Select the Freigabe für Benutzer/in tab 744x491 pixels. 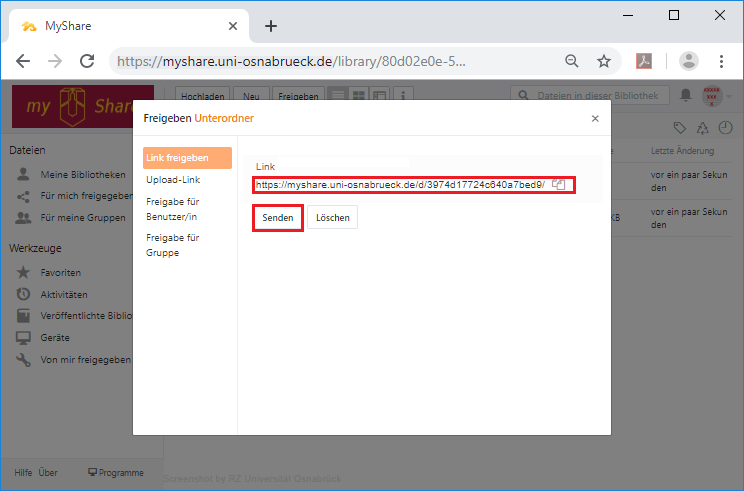coord(173,208)
